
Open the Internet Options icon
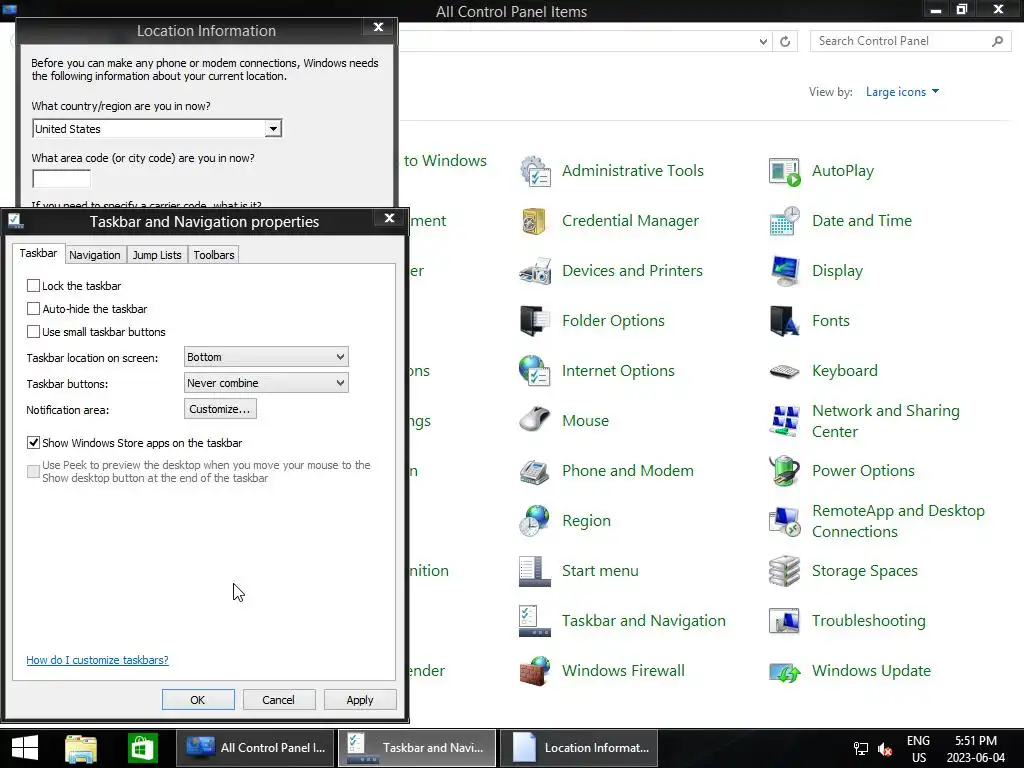click(x=536, y=371)
